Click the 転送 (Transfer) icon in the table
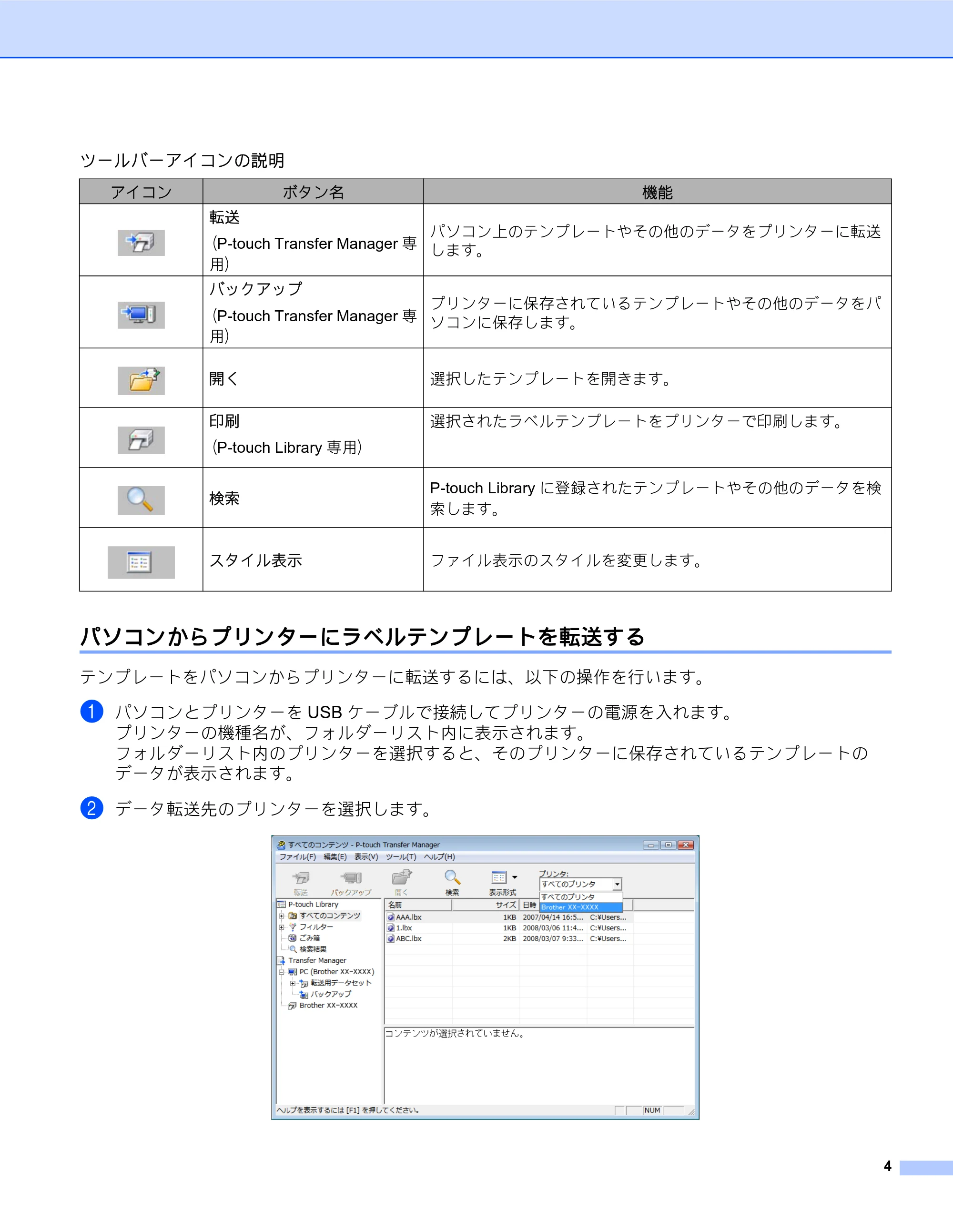The height and width of the screenshot is (1232, 953). [141, 243]
